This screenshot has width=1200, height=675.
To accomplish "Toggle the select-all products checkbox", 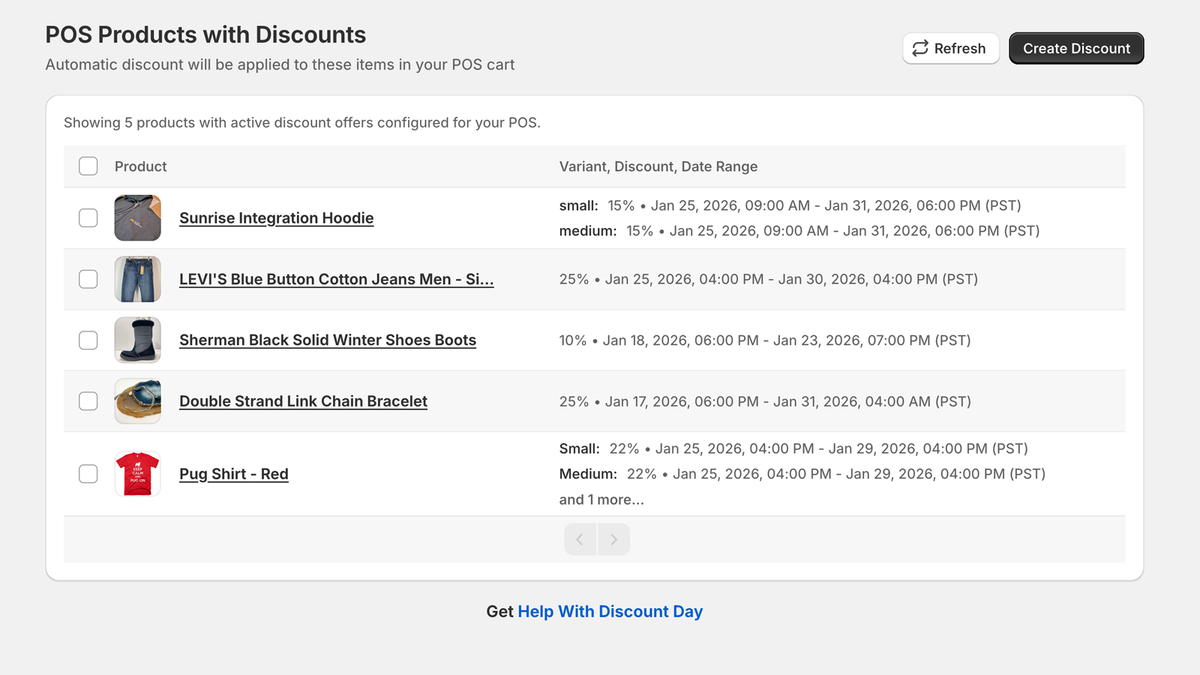I will (x=88, y=166).
